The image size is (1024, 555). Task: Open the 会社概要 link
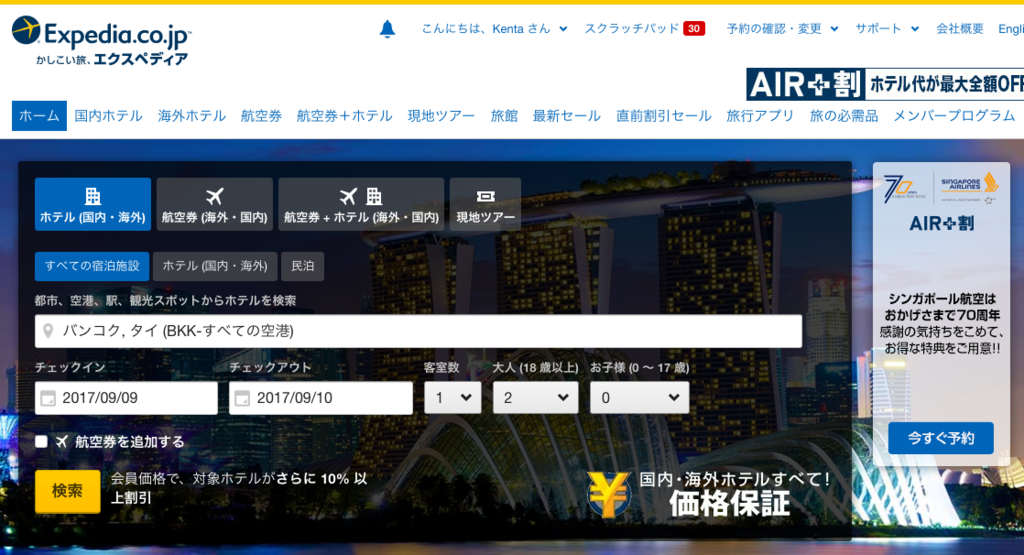[959, 29]
